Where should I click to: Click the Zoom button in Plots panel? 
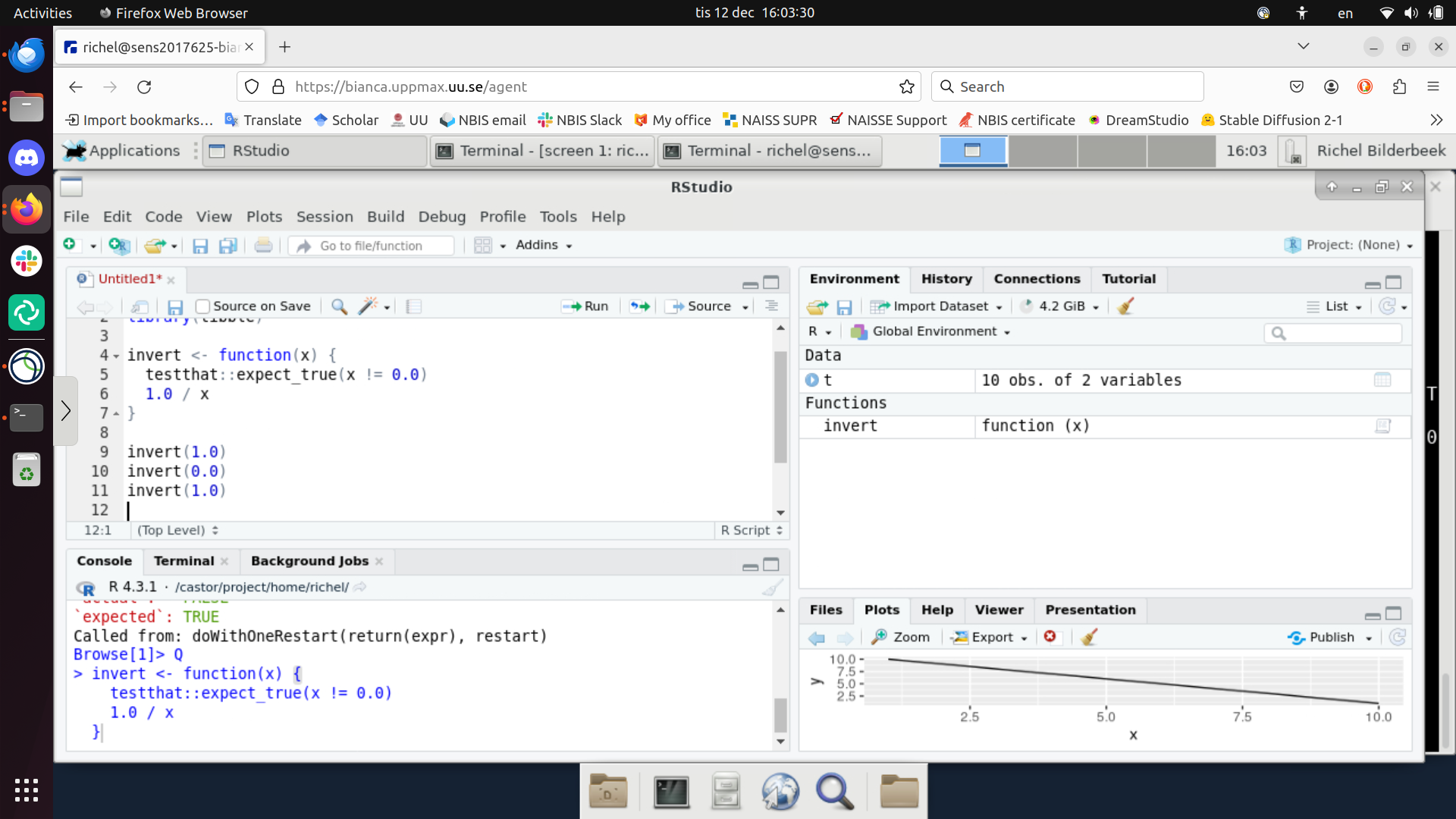pyautogui.click(x=900, y=636)
